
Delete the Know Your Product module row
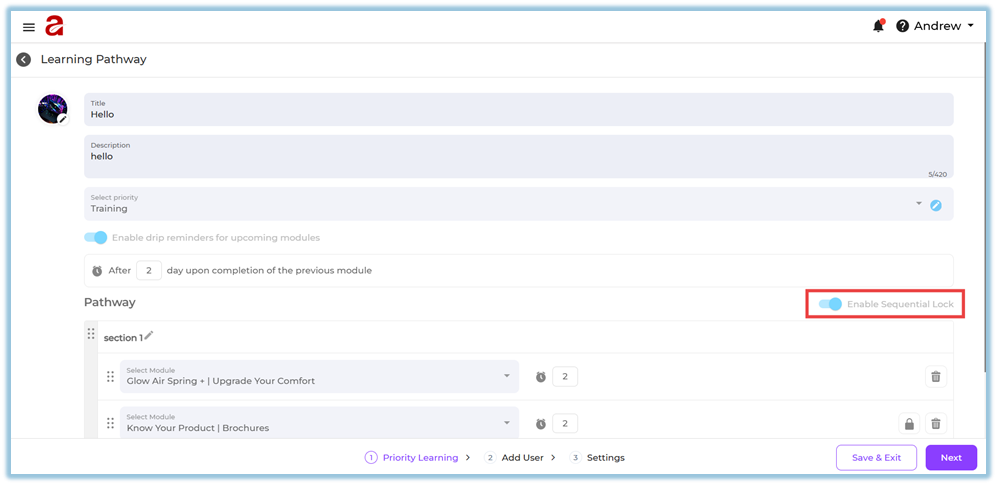click(936, 424)
